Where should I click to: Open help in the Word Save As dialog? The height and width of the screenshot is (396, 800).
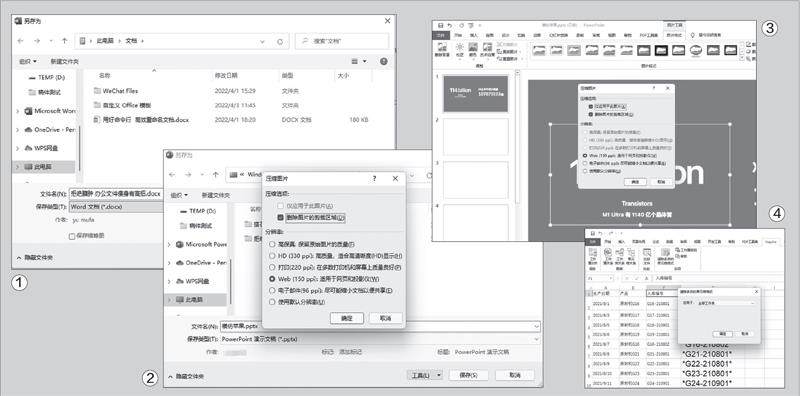click(x=384, y=61)
